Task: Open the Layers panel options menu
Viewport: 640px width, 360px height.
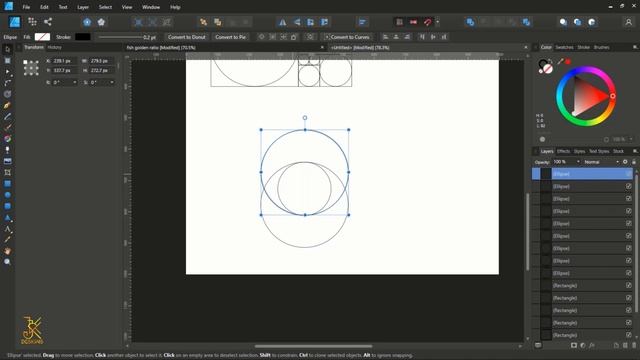Action: (635, 151)
